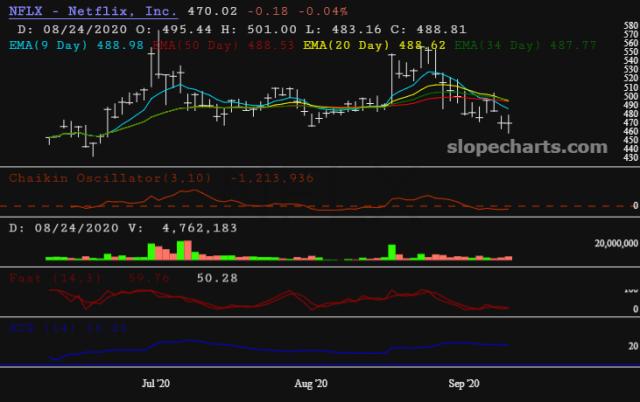The width and height of the screenshot is (640, 402).
Task: Open the NFLX - Netflix, Inc. title link
Action: pos(93,11)
